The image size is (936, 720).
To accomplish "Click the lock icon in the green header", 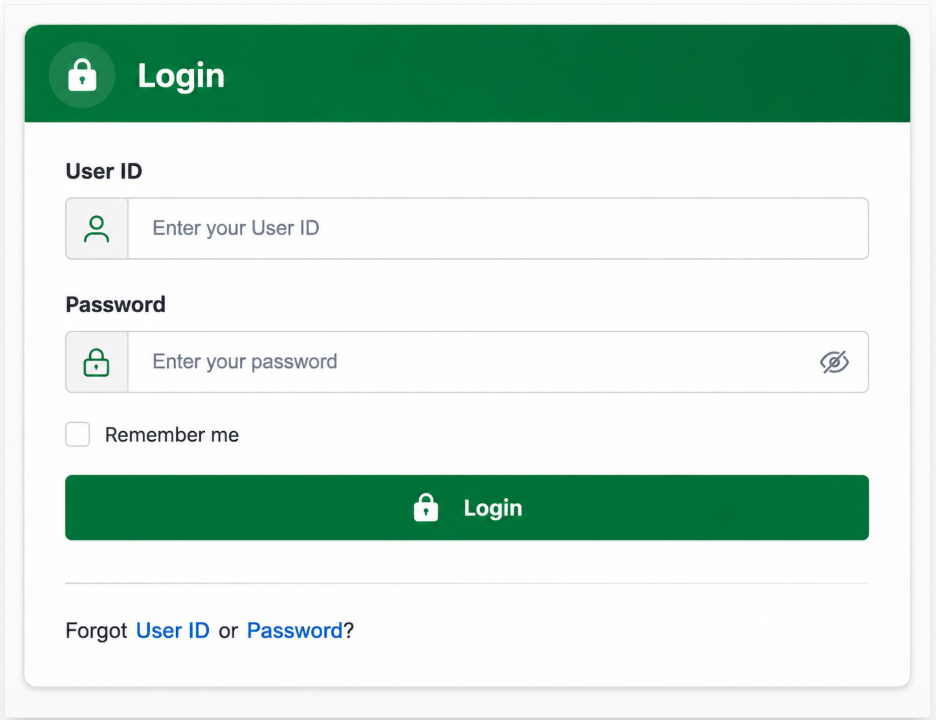I will point(82,75).
